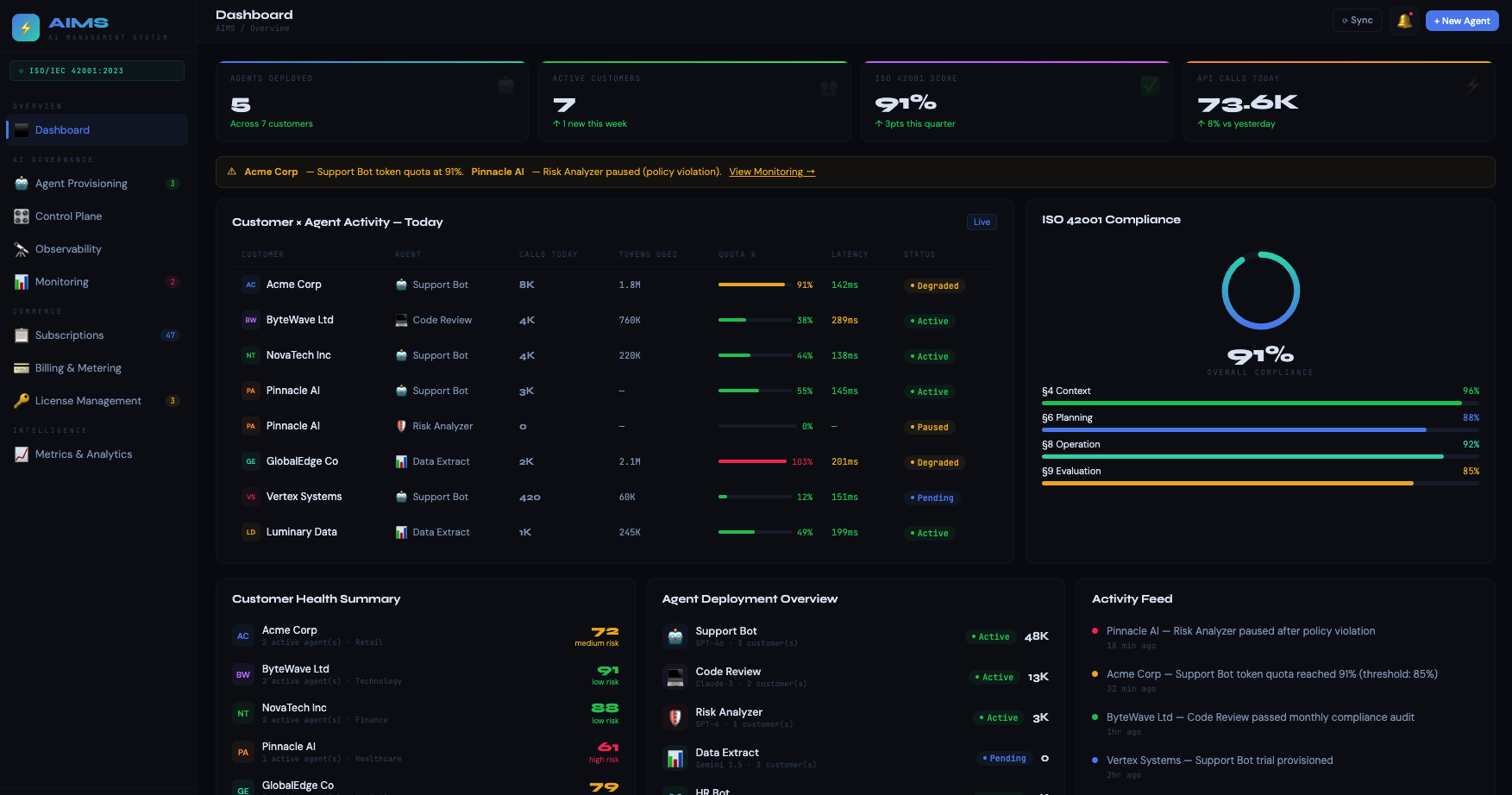Open the notifications bell
The image size is (1512, 795).
pyautogui.click(x=1404, y=21)
